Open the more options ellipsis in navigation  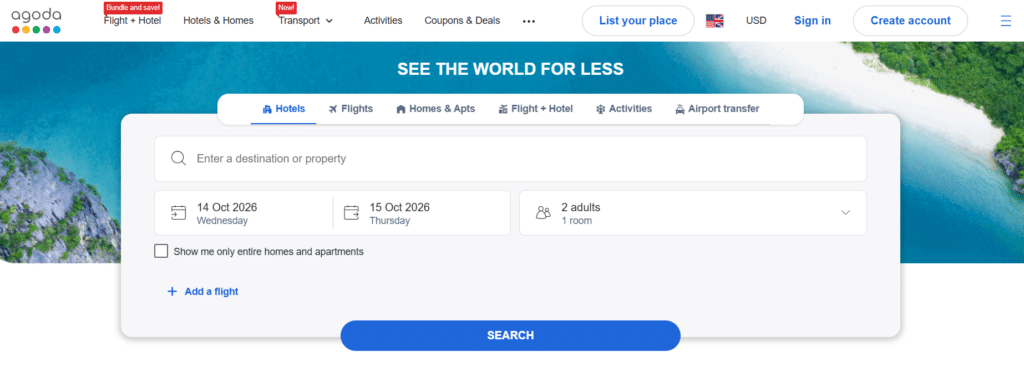click(x=529, y=21)
